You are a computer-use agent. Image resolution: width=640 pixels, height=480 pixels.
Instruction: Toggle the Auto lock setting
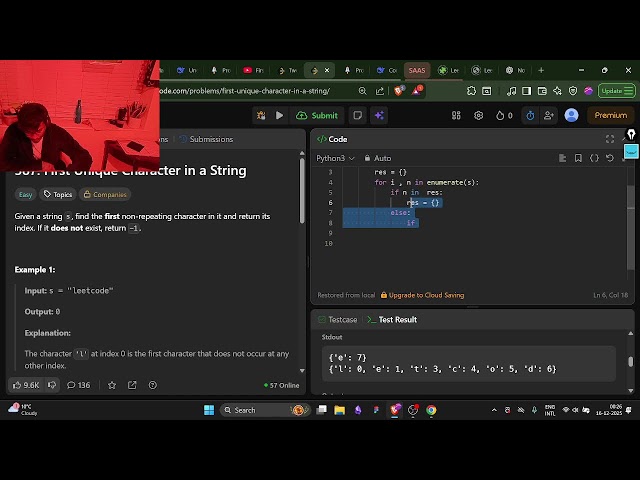(x=378, y=158)
